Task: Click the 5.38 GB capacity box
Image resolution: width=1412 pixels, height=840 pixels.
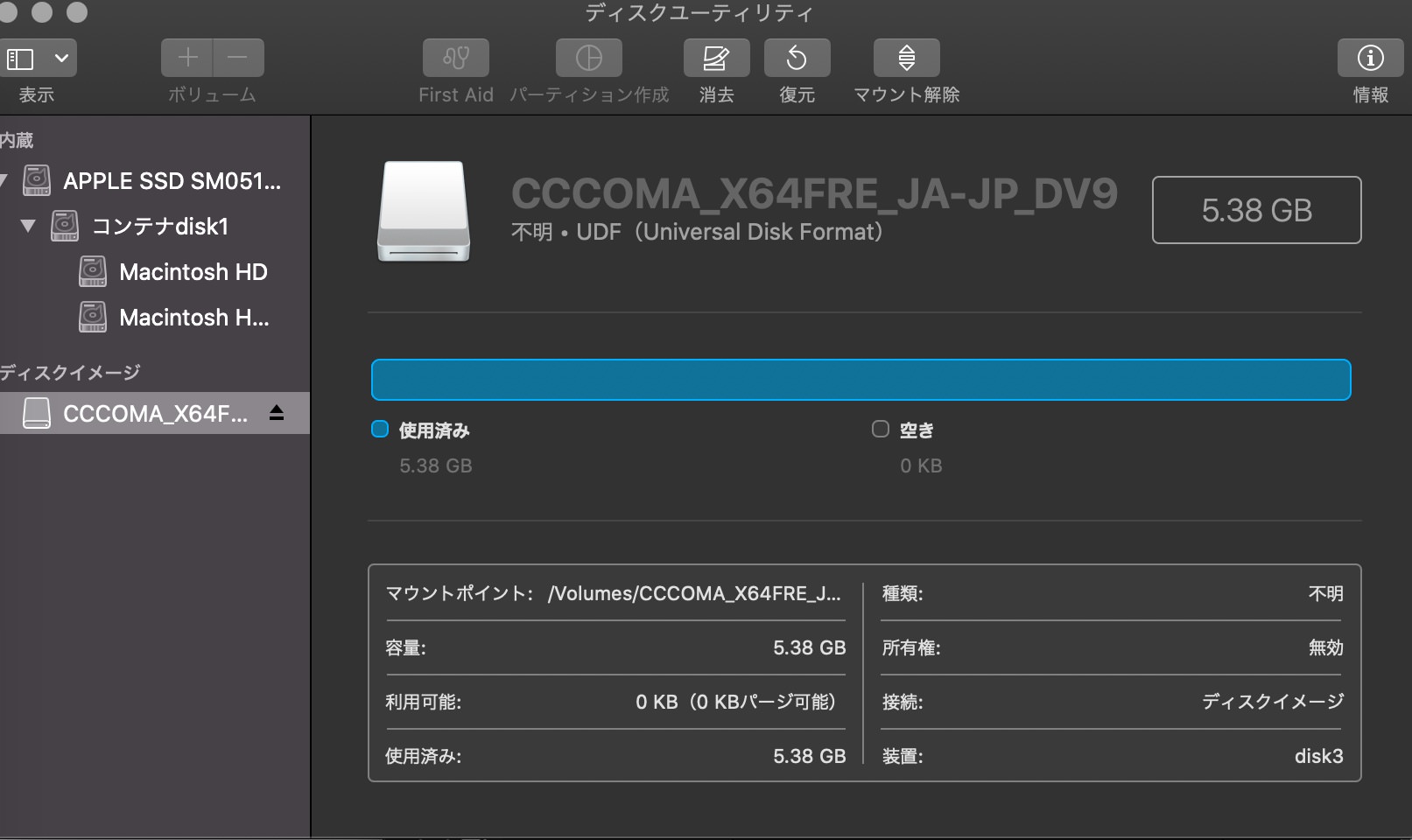Action: pyautogui.click(x=1256, y=210)
